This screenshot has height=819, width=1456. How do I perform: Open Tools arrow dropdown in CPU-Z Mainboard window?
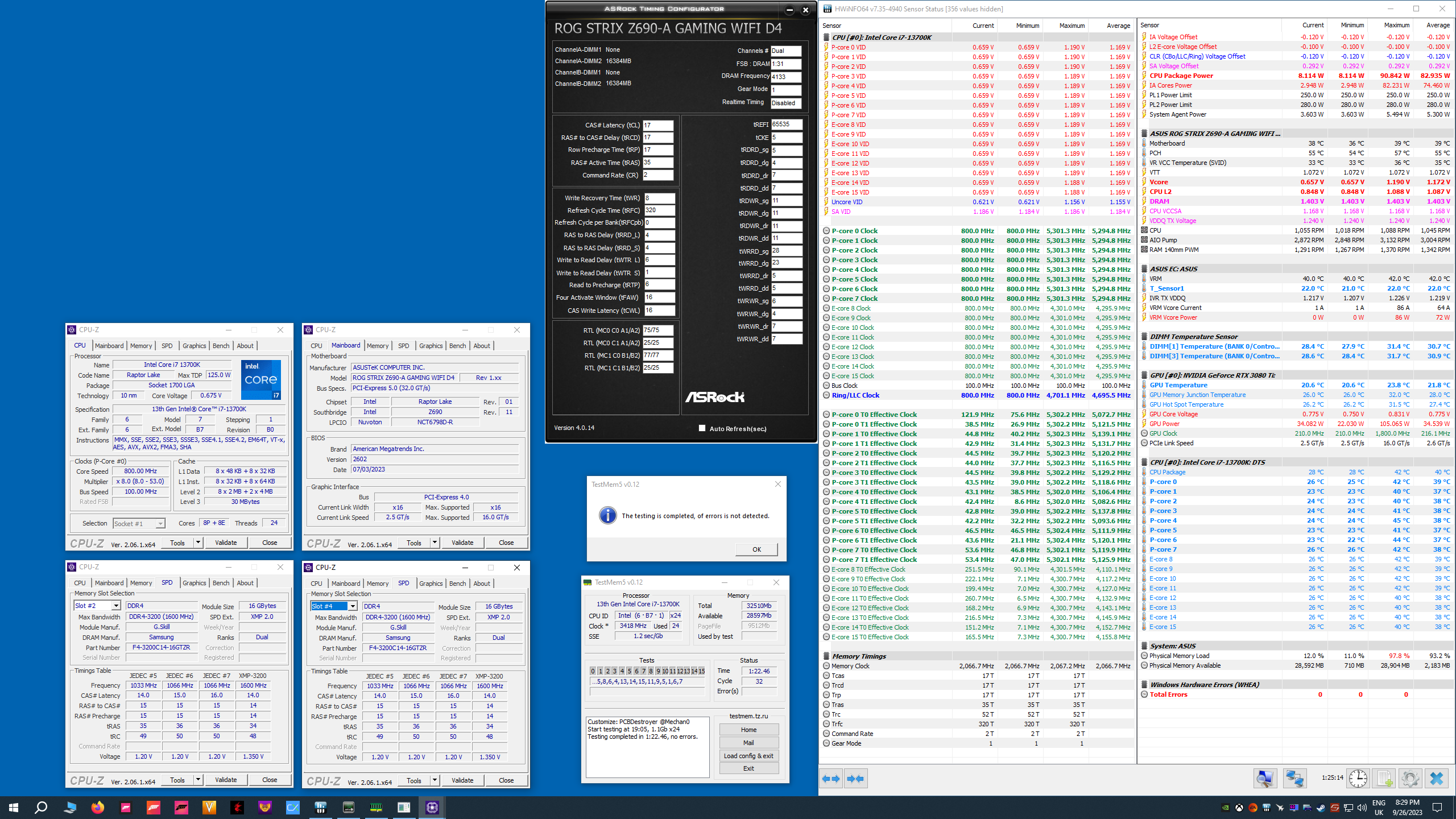pos(435,543)
